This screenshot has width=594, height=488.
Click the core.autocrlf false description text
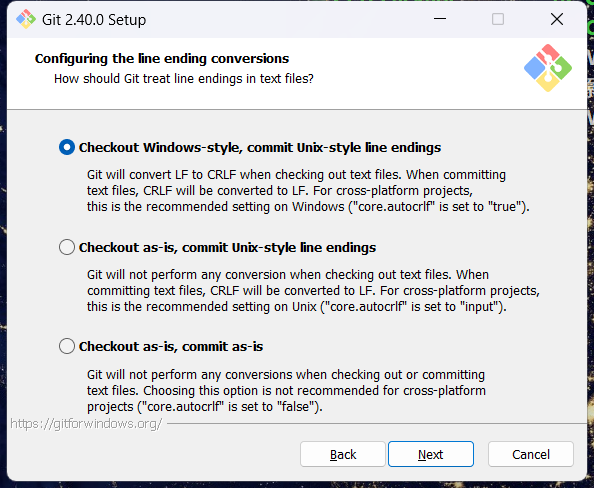[x=286, y=391]
